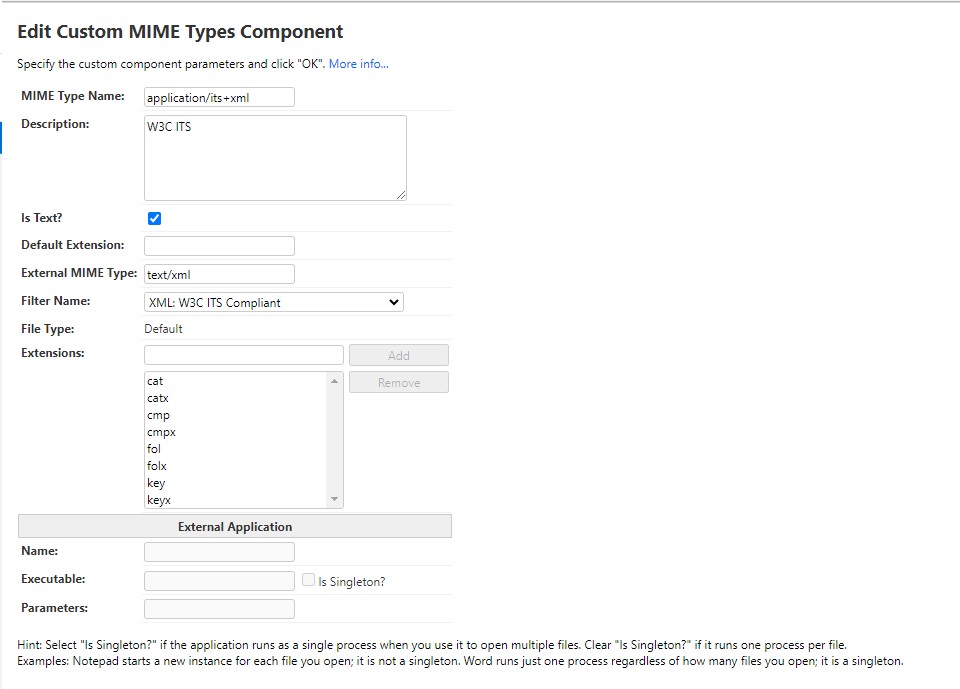
Task: Click the Add button for extensions
Action: pyautogui.click(x=398, y=354)
